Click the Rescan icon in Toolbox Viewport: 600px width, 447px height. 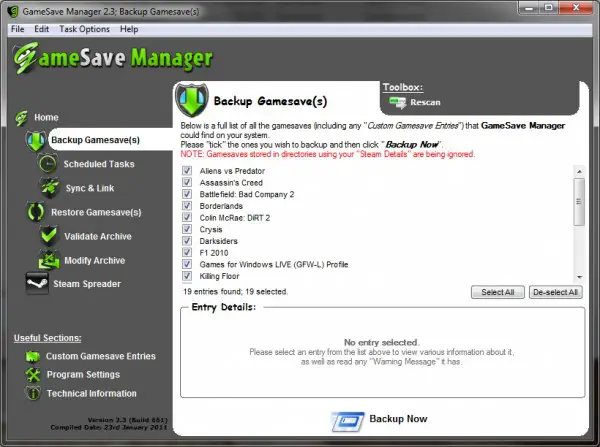[x=398, y=103]
